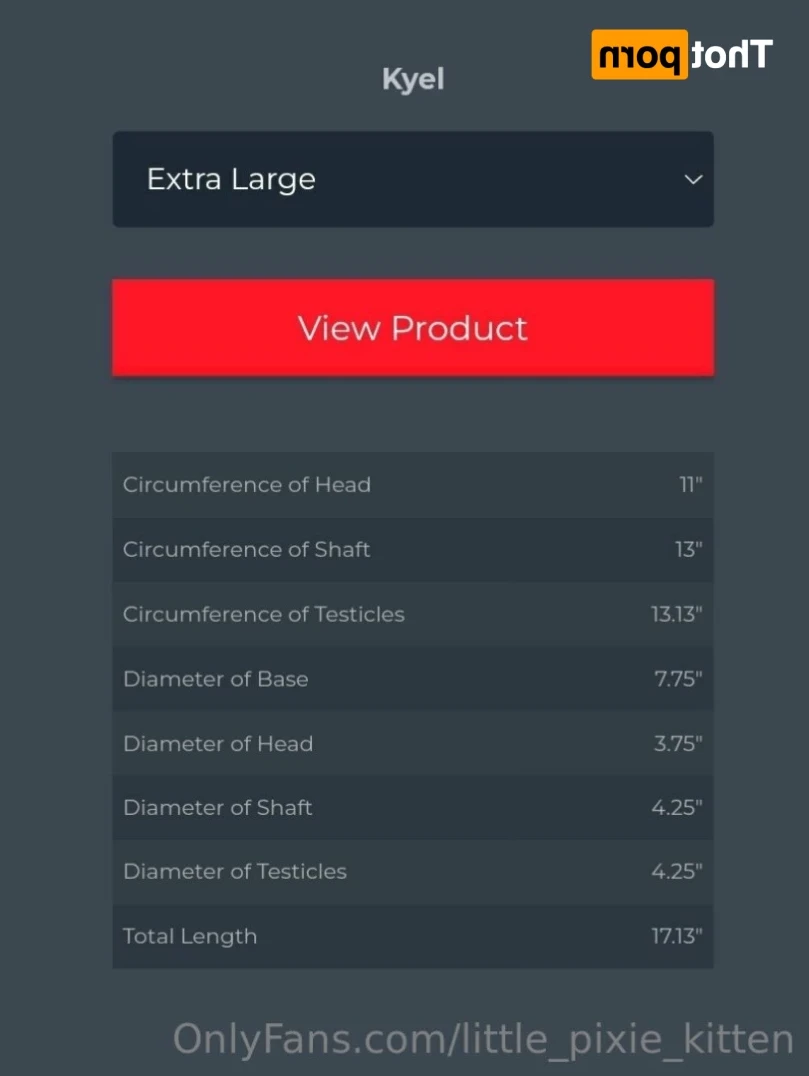This screenshot has width=809, height=1076.
Task: Select the Circumference of Testicles row label
Action: [x=263, y=614]
